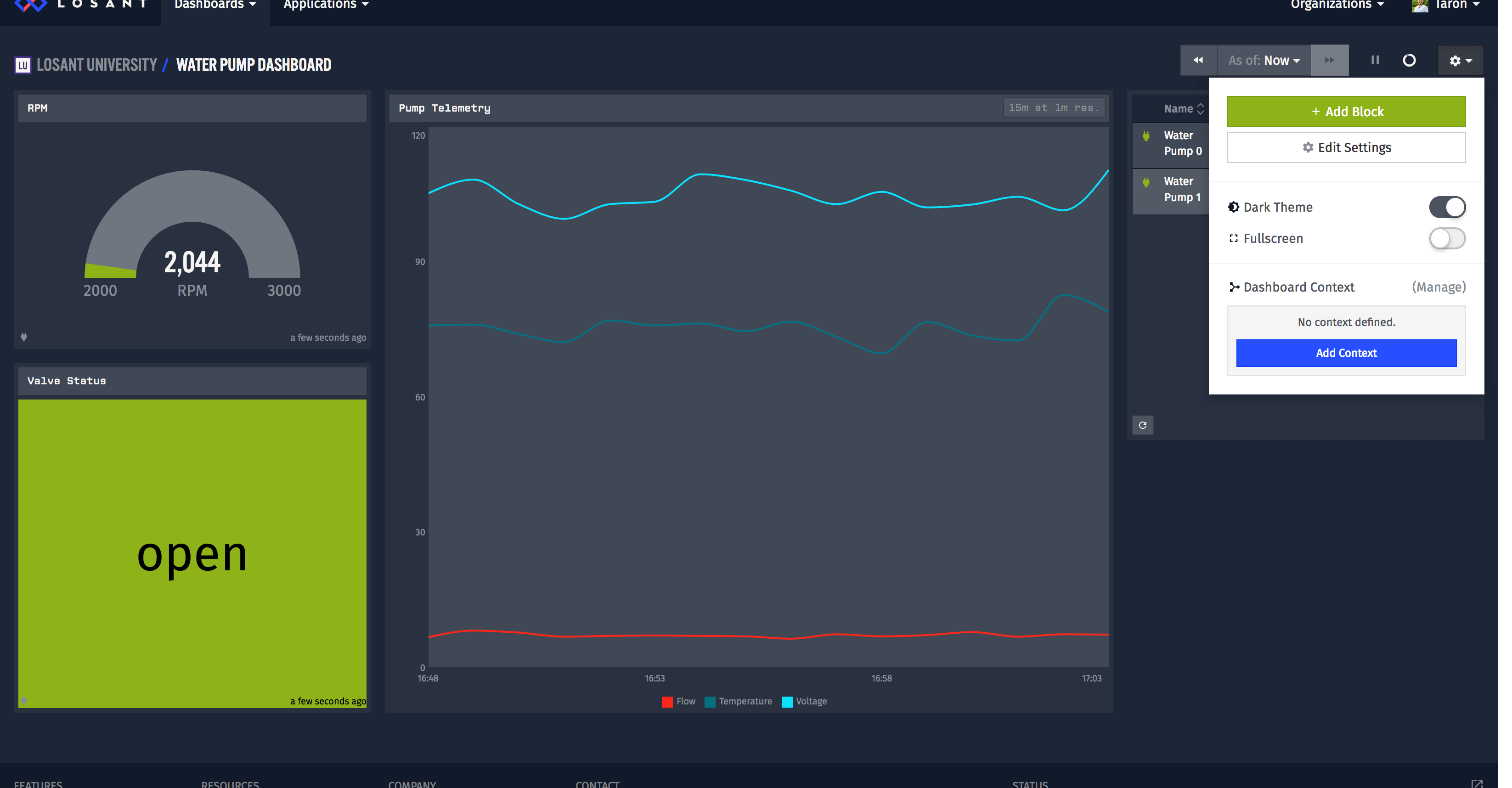Go to Losant University breadcrumb
Image resolution: width=1512 pixels, height=788 pixels.
pyautogui.click(x=97, y=65)
